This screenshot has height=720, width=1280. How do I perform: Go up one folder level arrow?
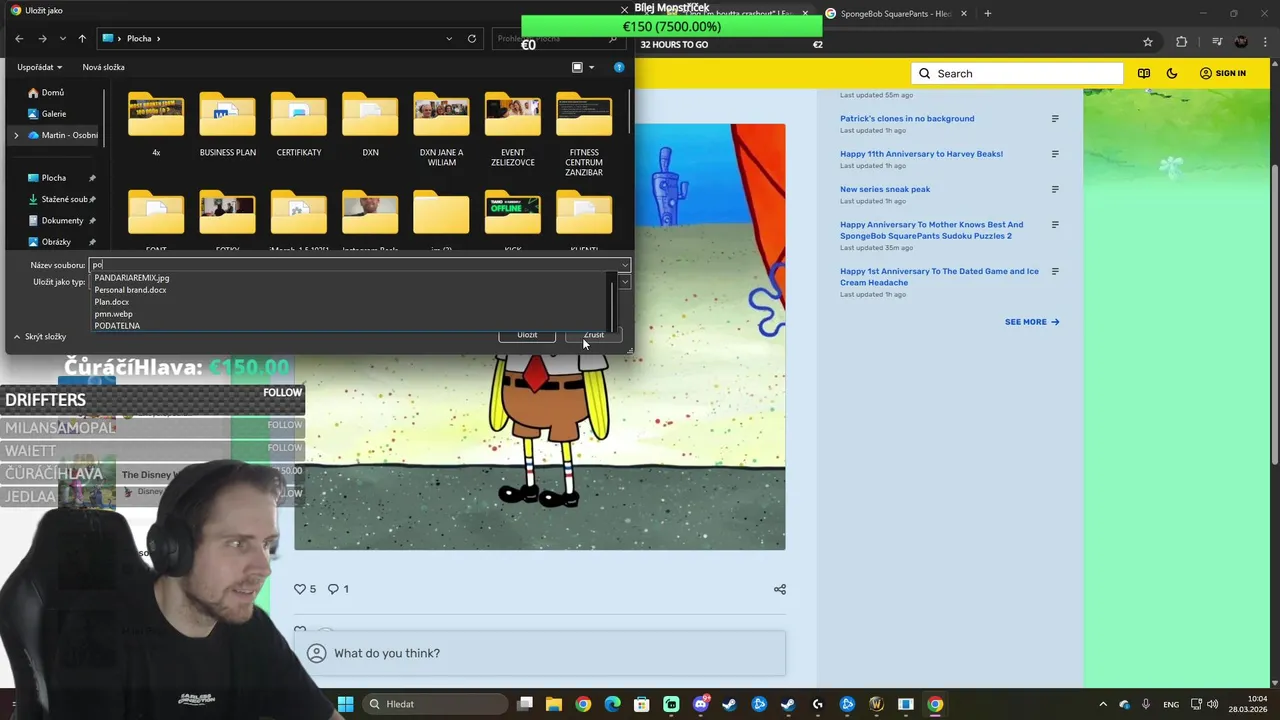point(82,38)
